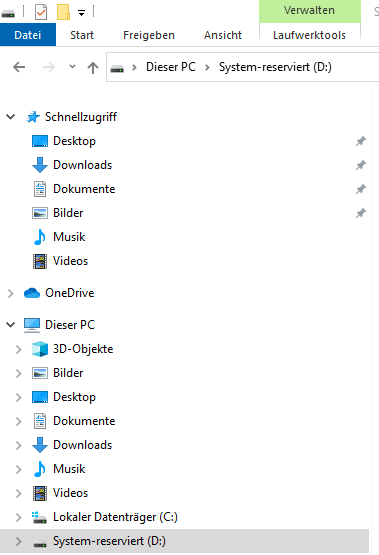379x555 pixels.
Task: Switch to the Freigeben ribbon tab
Action: (x=149, y=35)
